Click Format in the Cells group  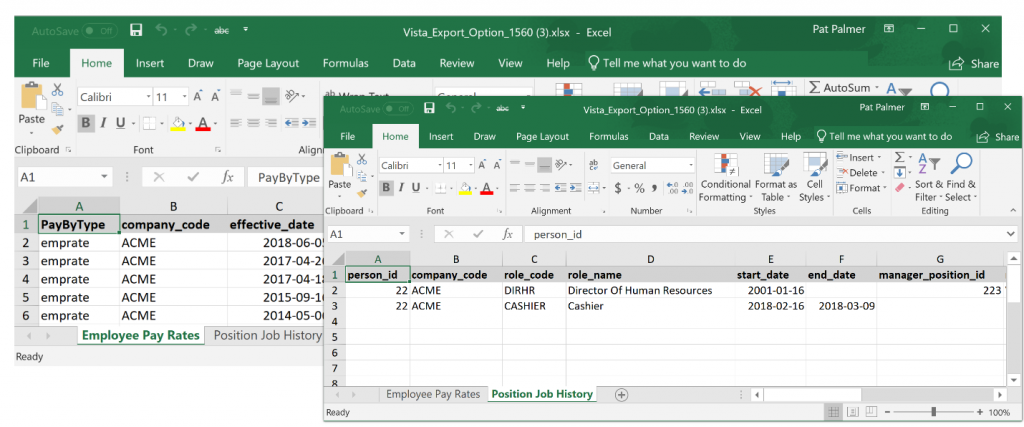861,188
